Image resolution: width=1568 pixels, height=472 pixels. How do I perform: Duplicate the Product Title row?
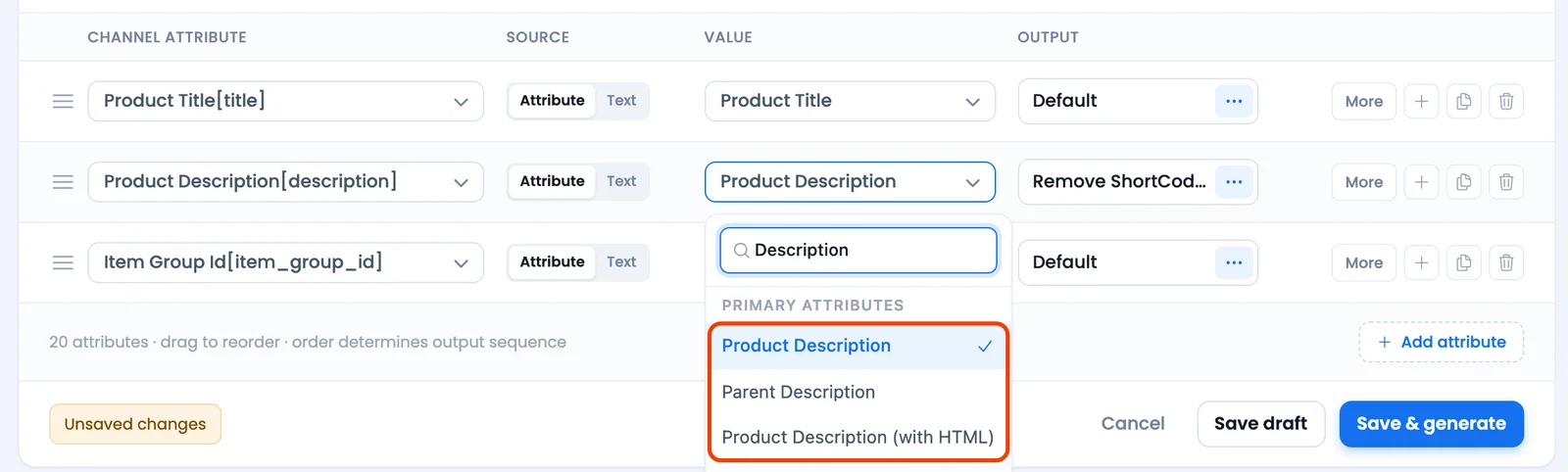(x=1464, y=101)
